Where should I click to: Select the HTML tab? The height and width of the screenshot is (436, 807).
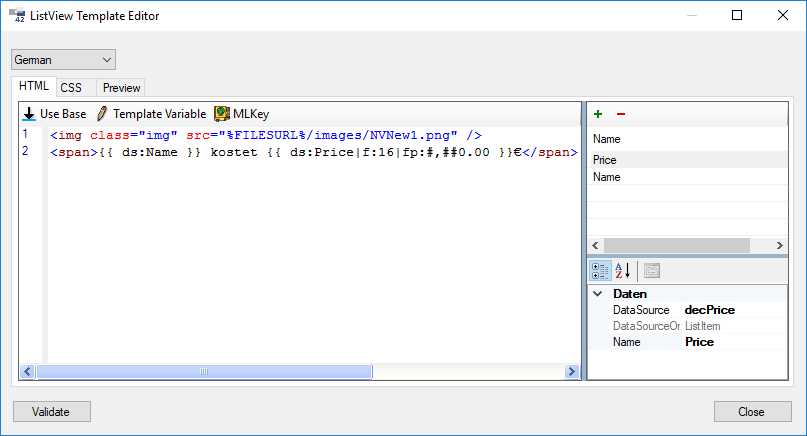point(34,87)
